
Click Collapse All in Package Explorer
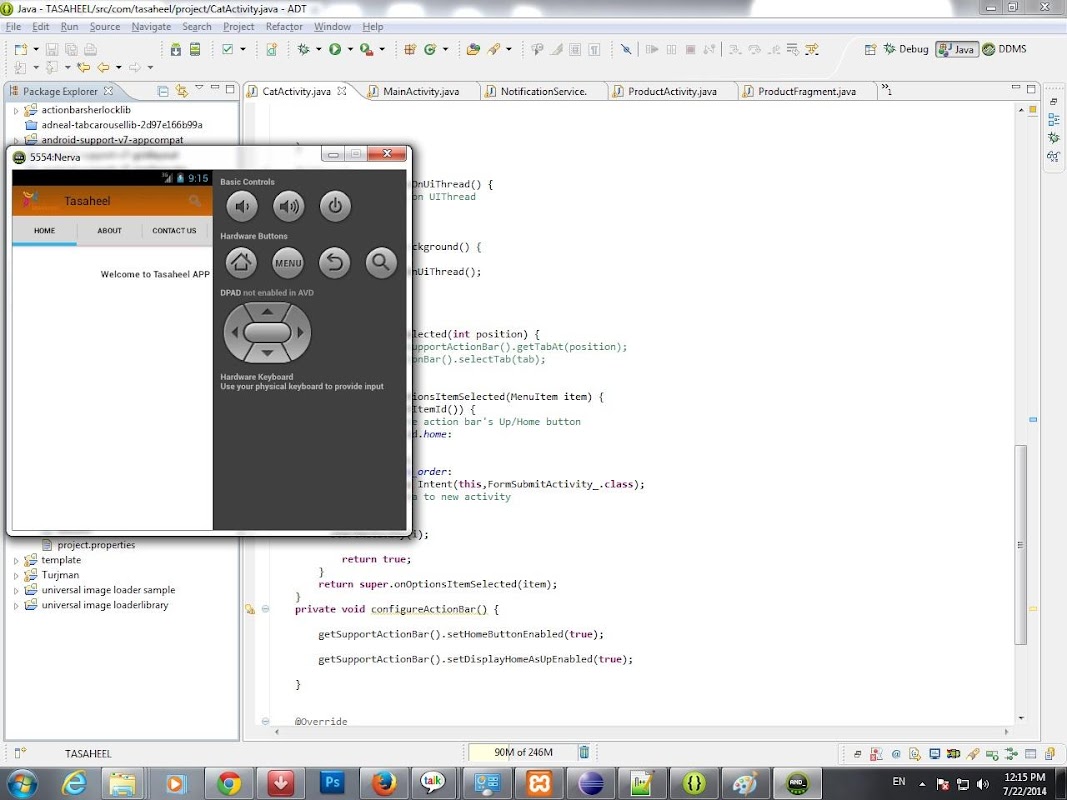(163, 90)
